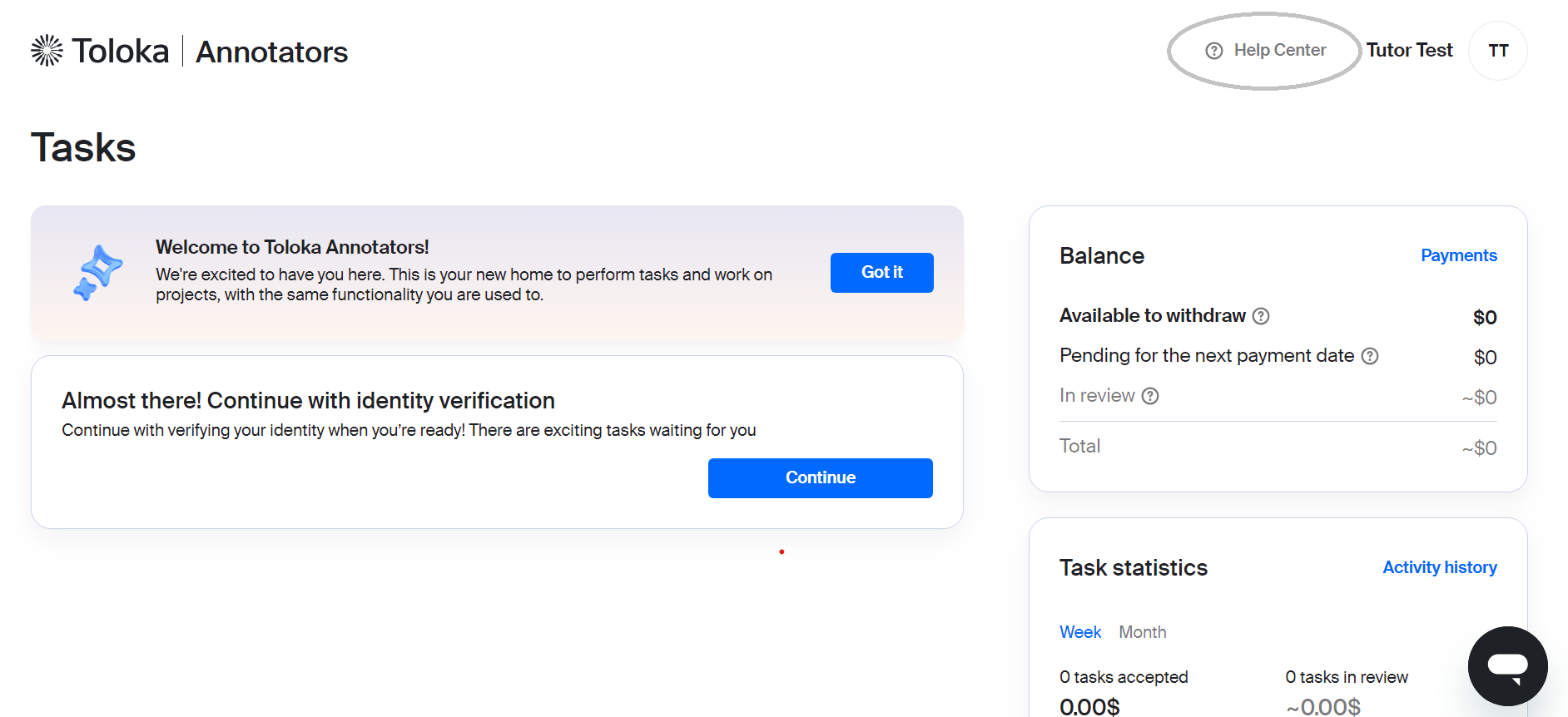Click the Tasks page heading

(83, 148)
